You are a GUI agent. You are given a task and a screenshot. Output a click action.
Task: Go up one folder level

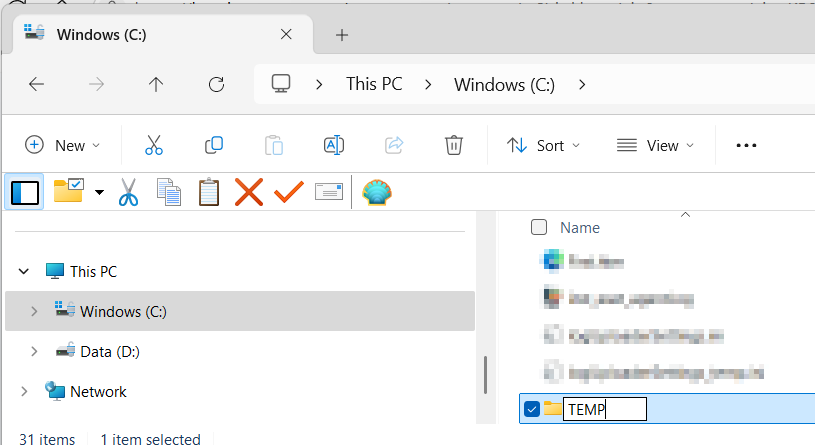(x=156, y=84)
